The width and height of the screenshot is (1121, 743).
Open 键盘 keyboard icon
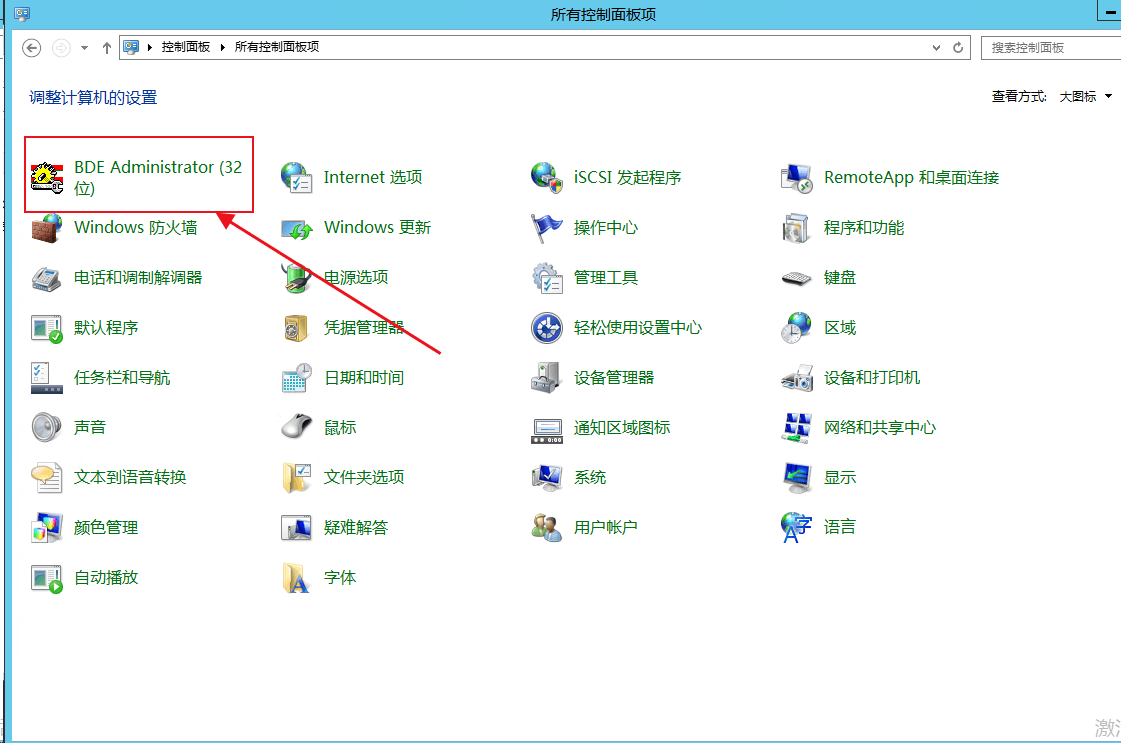pos(796,277)
